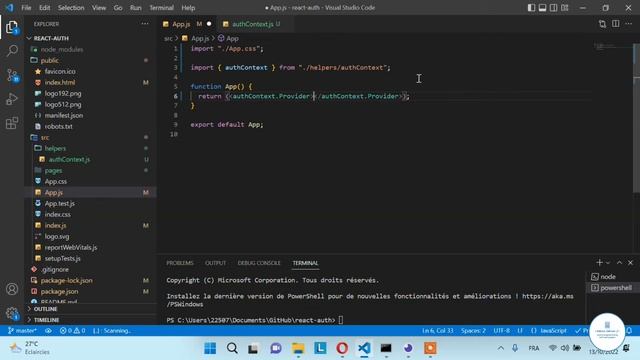Open the Extensions view

point(12,123)
